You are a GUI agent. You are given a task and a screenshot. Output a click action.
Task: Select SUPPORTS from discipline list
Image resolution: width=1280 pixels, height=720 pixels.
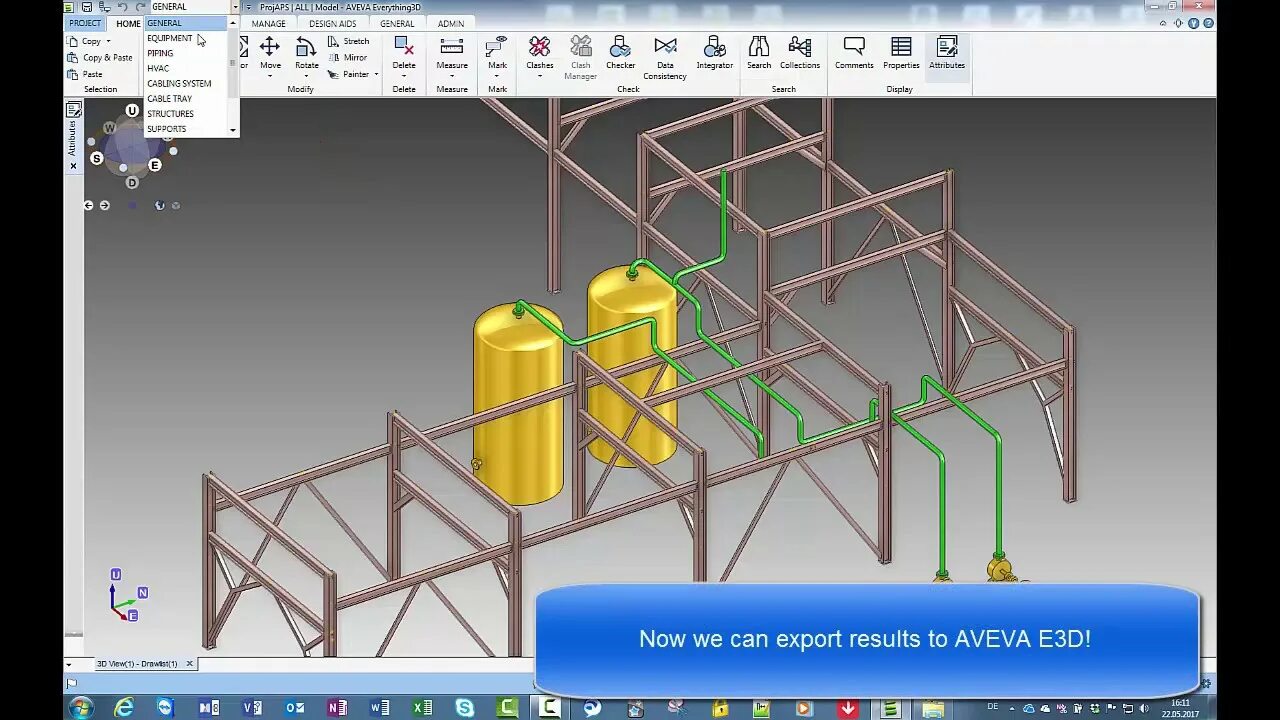point(186,128)
